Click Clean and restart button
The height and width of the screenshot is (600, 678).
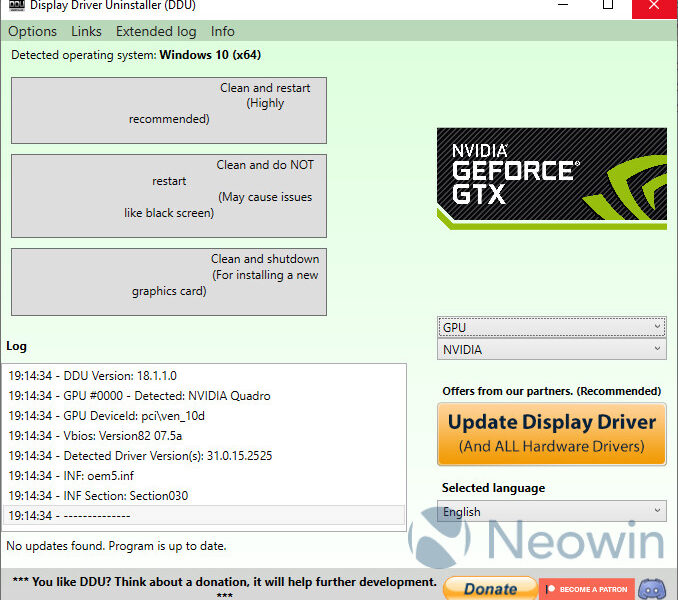tap(169, 111)
